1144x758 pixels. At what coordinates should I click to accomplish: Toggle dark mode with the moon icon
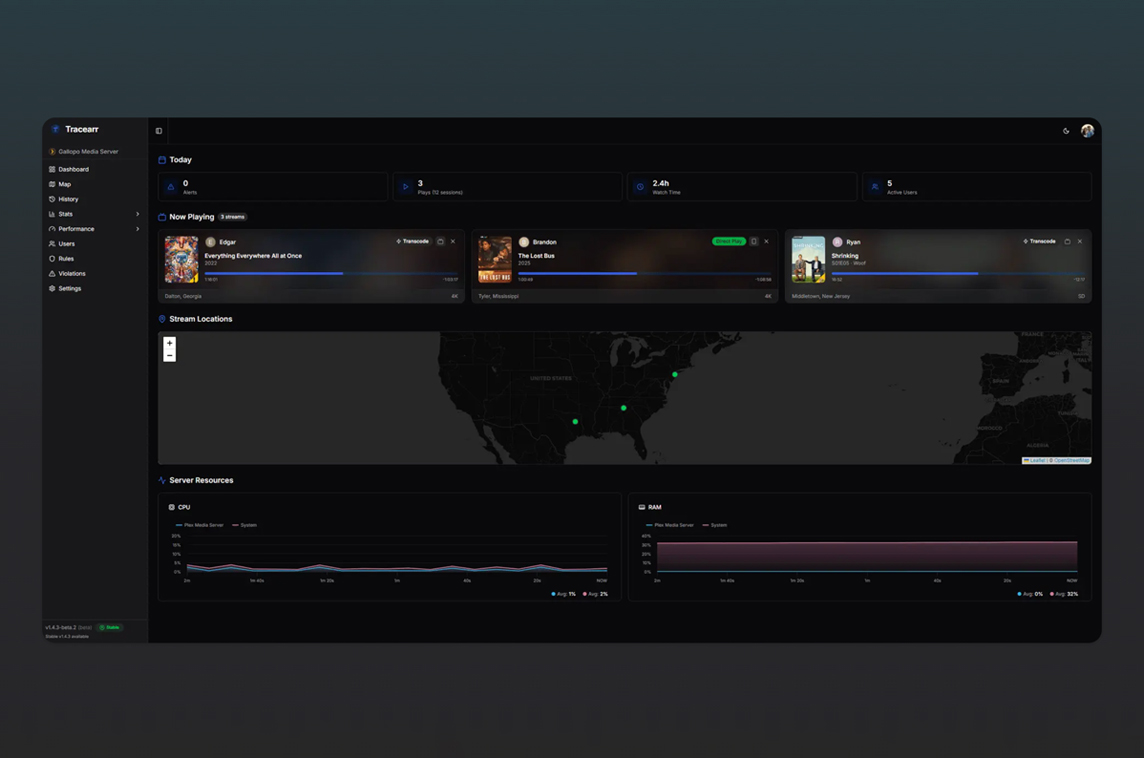[x=1066, y=131]
